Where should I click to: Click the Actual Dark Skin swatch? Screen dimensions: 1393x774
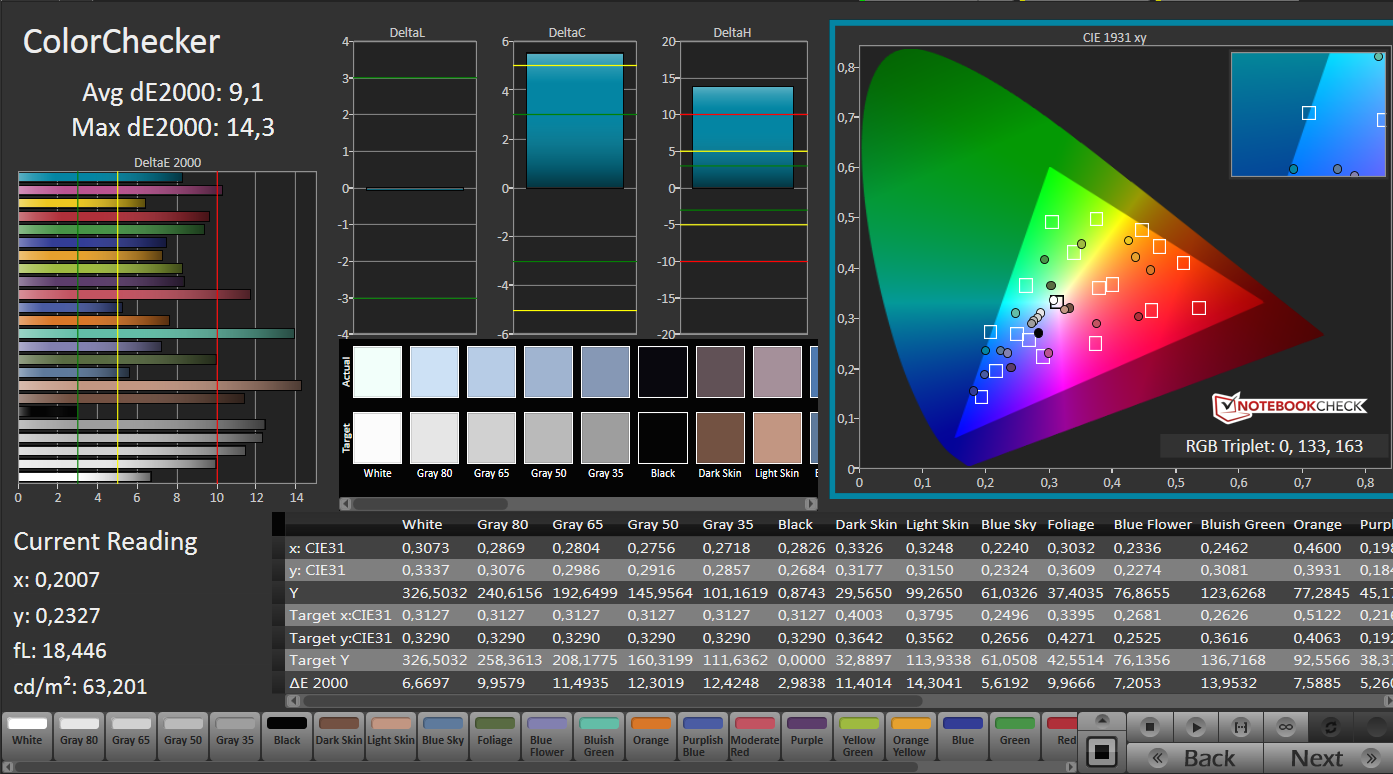[x=720, y=372]
